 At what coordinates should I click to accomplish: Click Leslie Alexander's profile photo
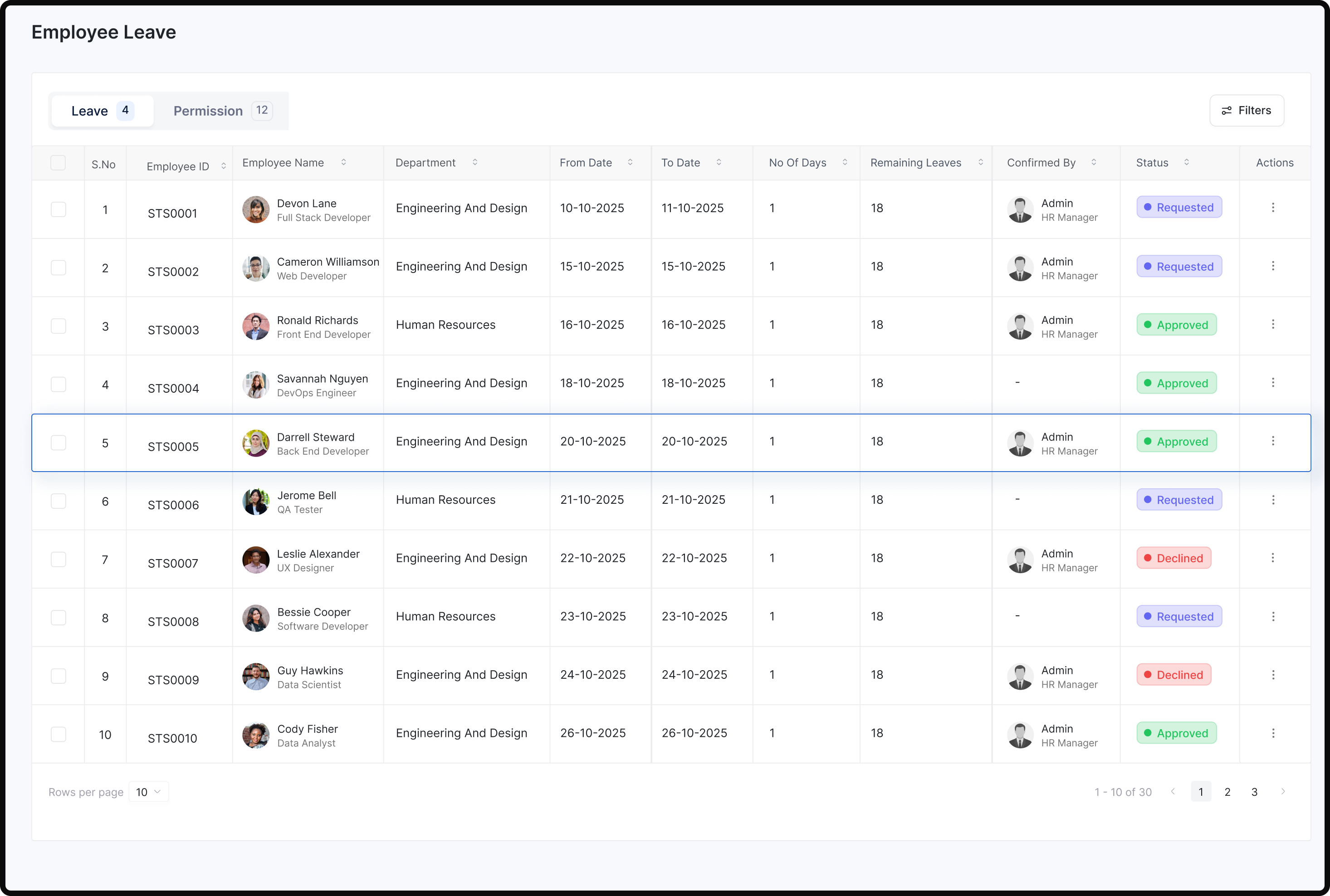tap(256, 560)
